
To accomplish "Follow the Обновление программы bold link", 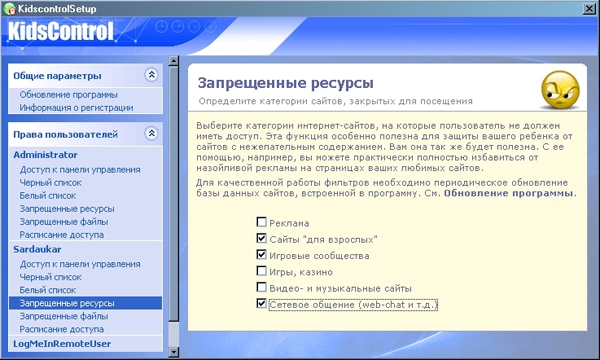I will pyautogui.click(x=509, y=193).
